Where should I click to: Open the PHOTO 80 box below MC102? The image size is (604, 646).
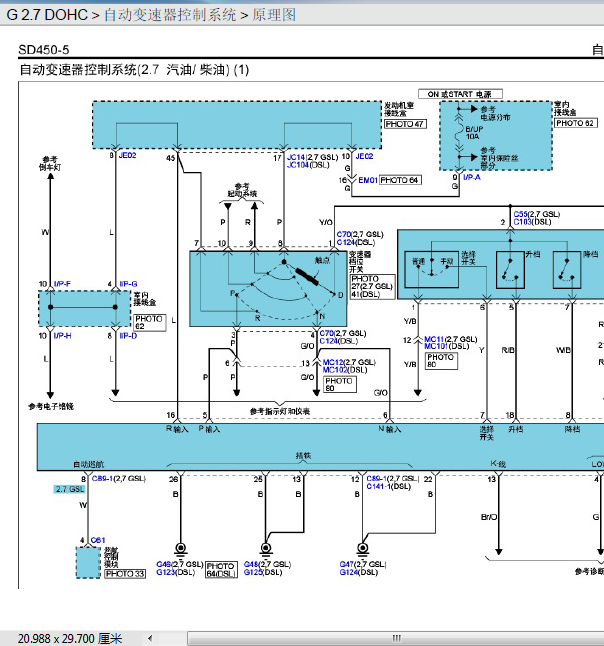pos(339,384)
